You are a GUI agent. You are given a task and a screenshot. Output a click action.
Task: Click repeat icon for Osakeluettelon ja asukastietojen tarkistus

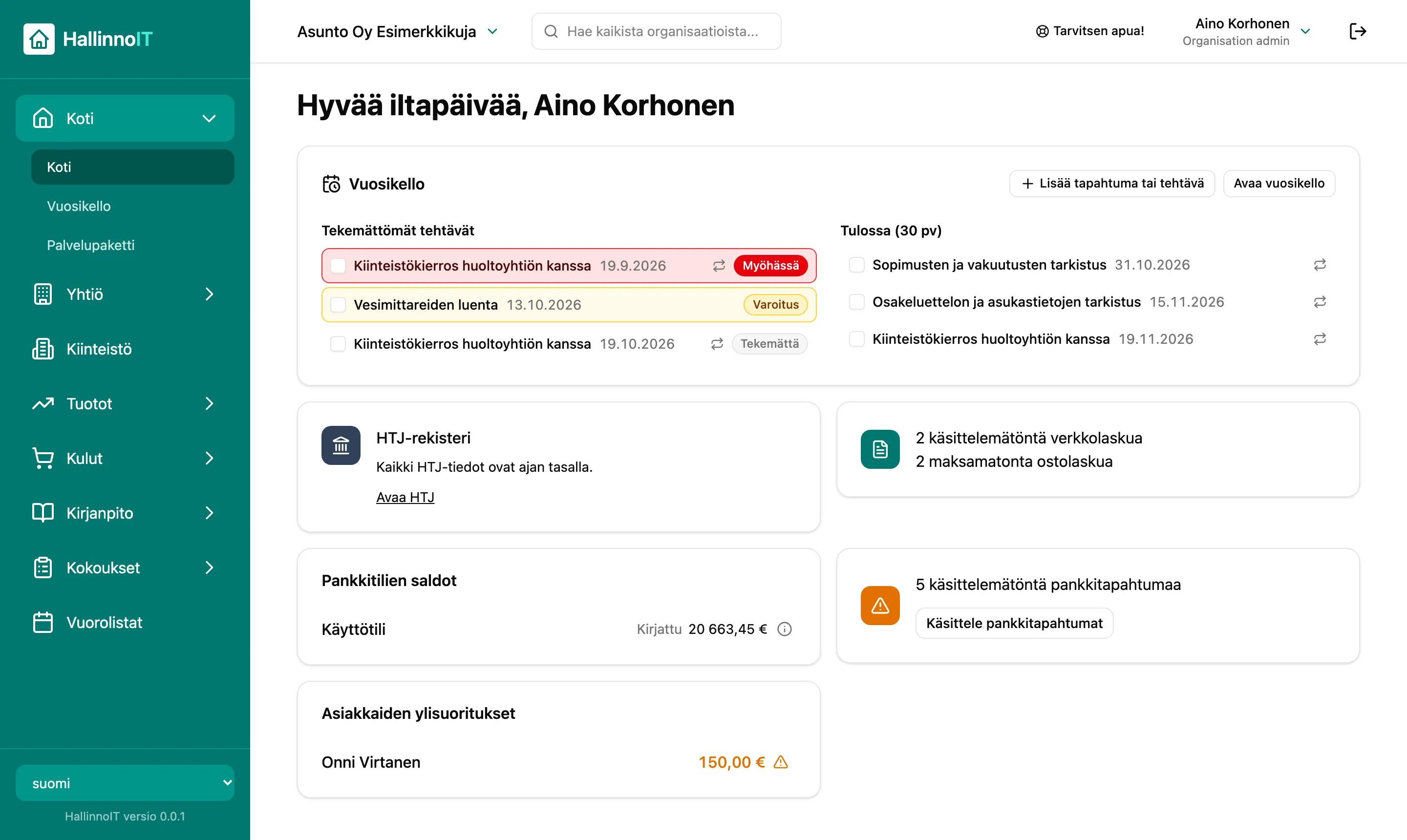click(1320, 302)
